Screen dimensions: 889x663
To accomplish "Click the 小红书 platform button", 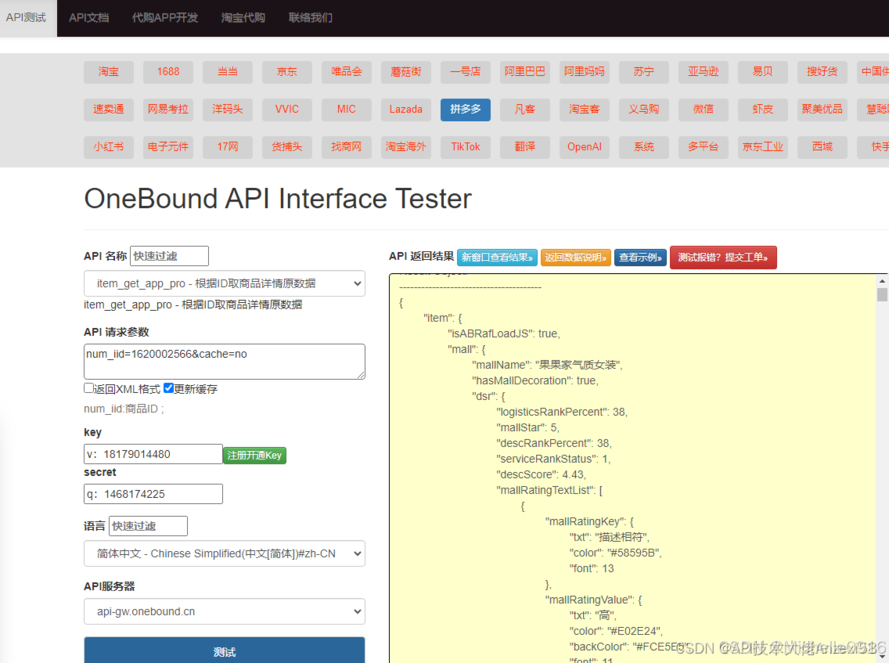I will pyautogui.click(x=108, y=146).
